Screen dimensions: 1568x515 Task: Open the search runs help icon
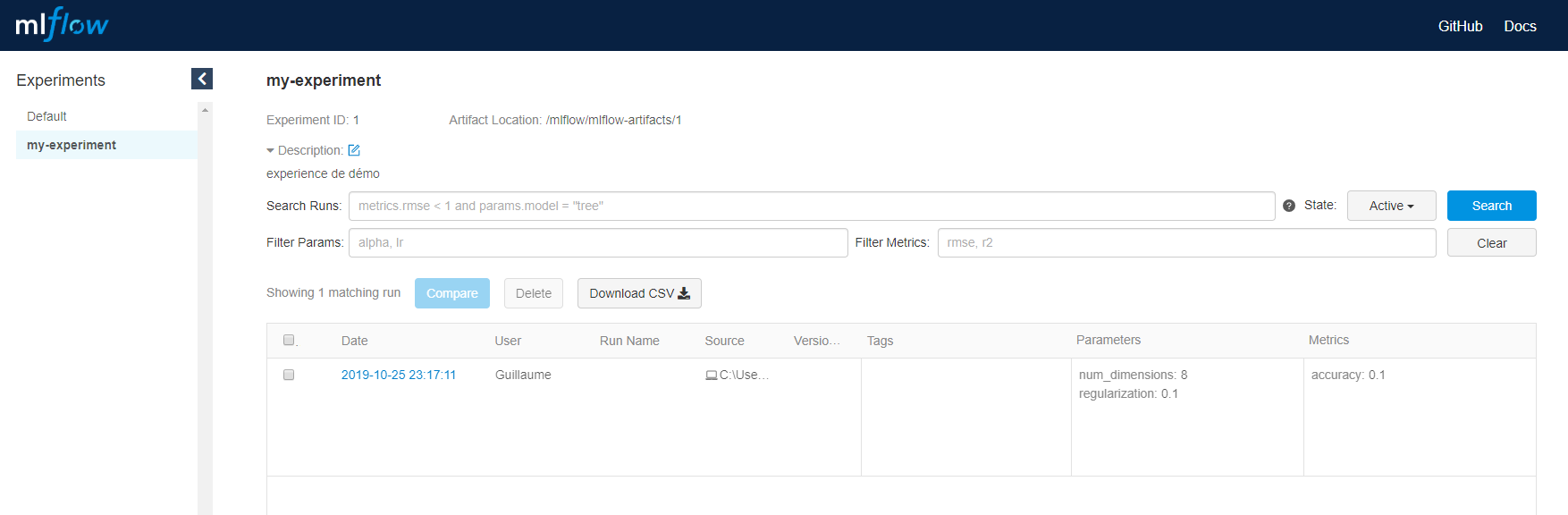click(x=1289, y=206)
